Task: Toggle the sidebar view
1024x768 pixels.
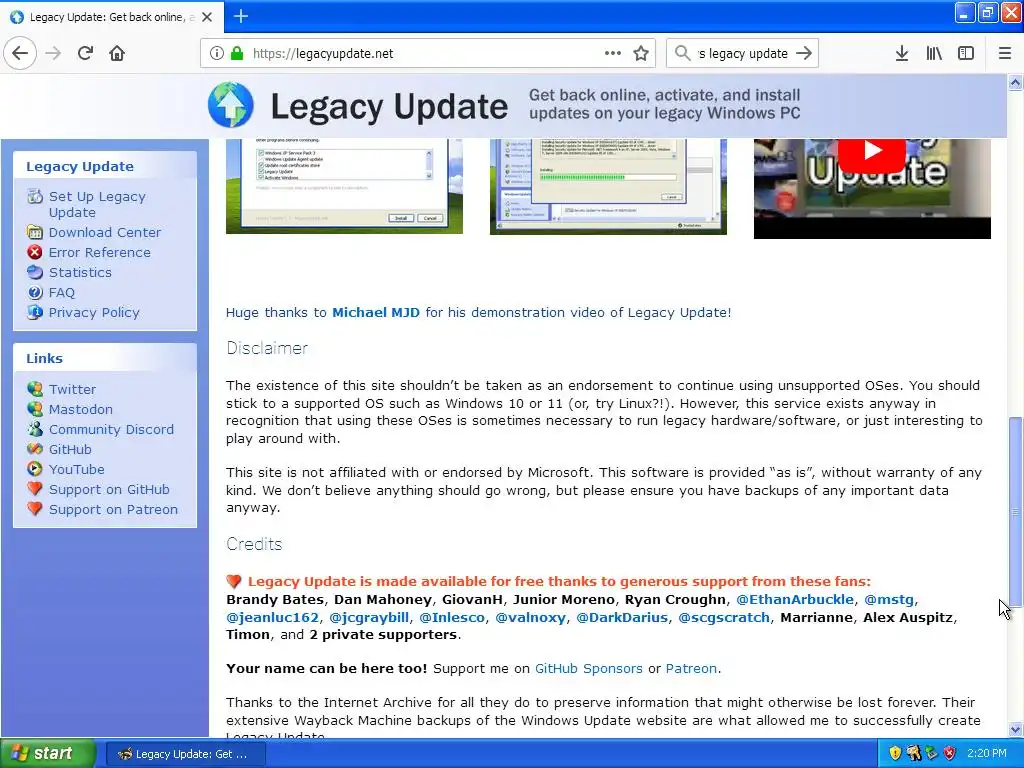Action: pyautogui.click(x=966, y=53)
